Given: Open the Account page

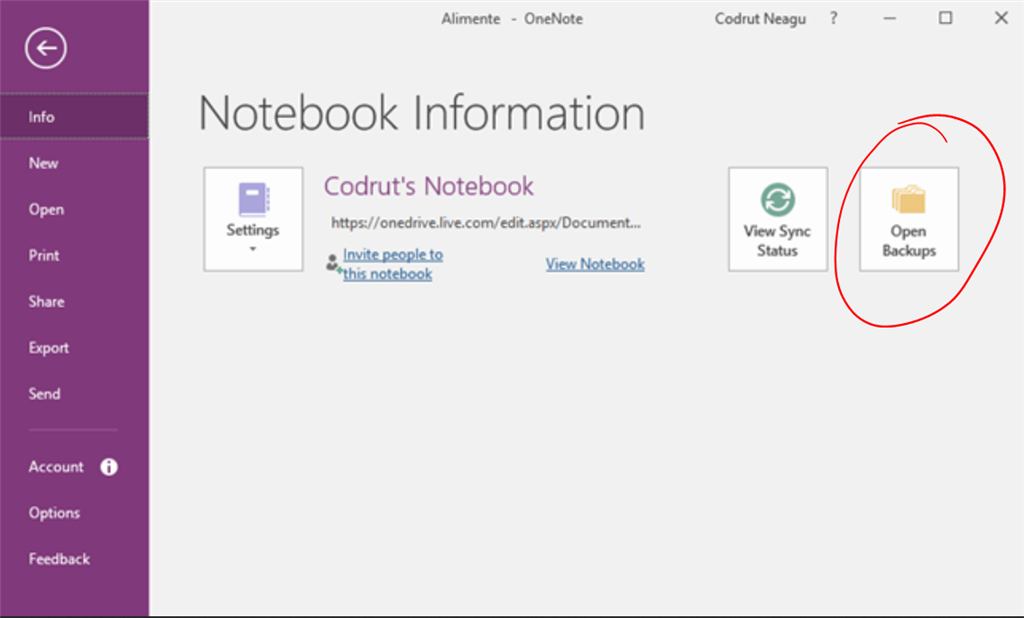Looking at the screenshot, I should click(x=56, y=466).
